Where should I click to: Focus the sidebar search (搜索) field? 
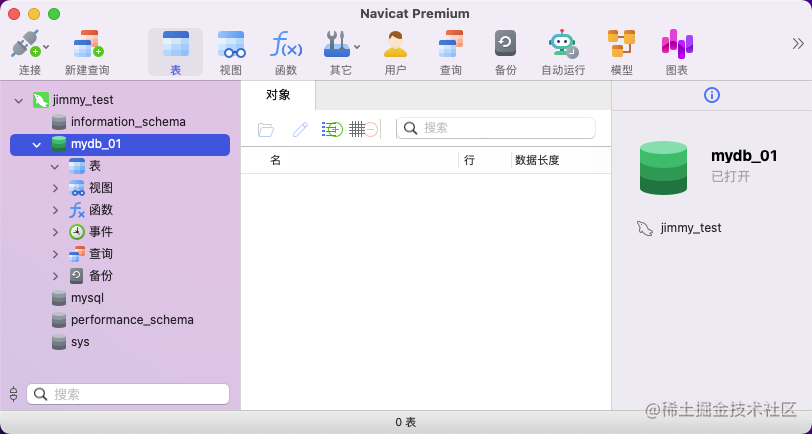pyautogui.click(x=128, y=394)
